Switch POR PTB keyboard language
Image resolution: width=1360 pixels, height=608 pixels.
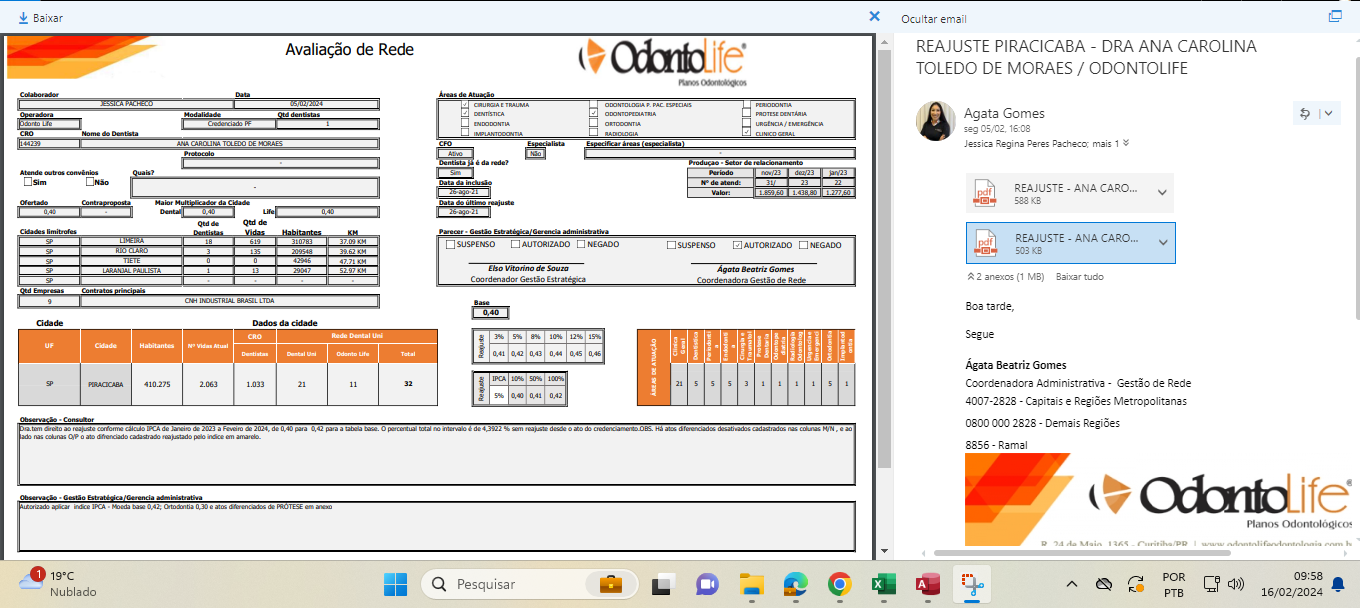[x=1174, y=584]
